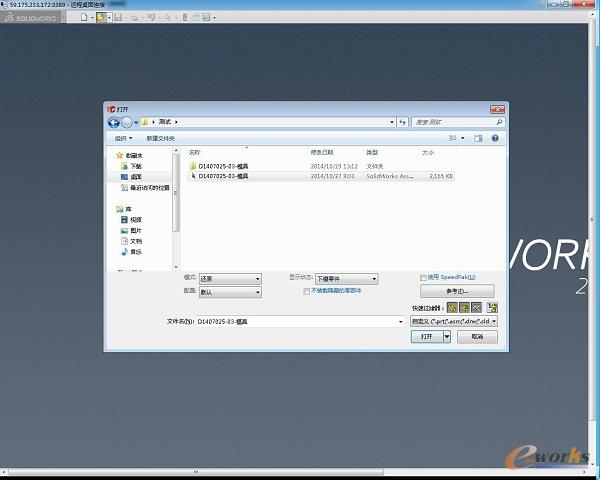
Task: Click the New document icon in SolidWorks toolbar
Action: (84, 18)
